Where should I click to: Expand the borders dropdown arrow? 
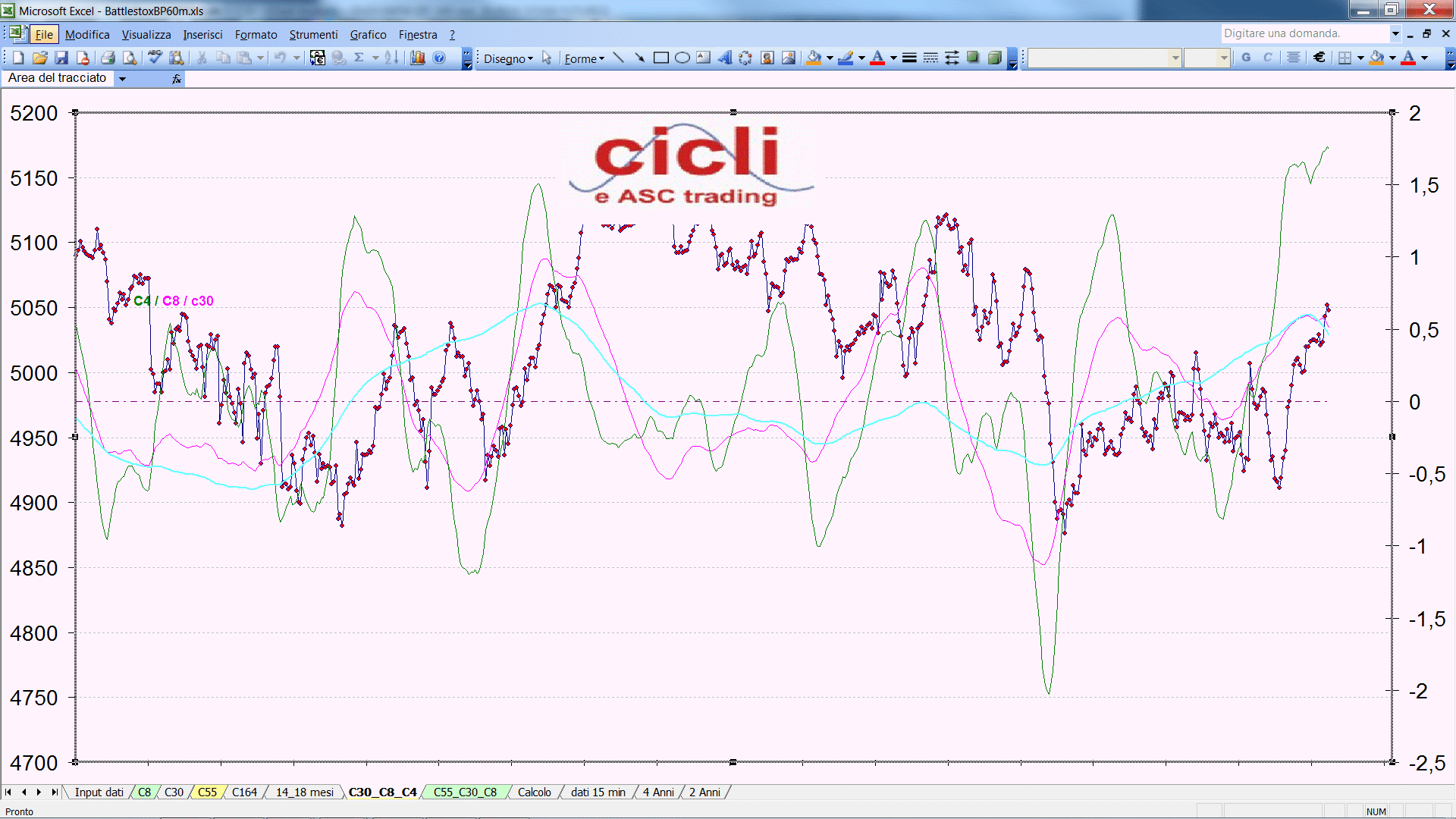tap(1360, 58)
